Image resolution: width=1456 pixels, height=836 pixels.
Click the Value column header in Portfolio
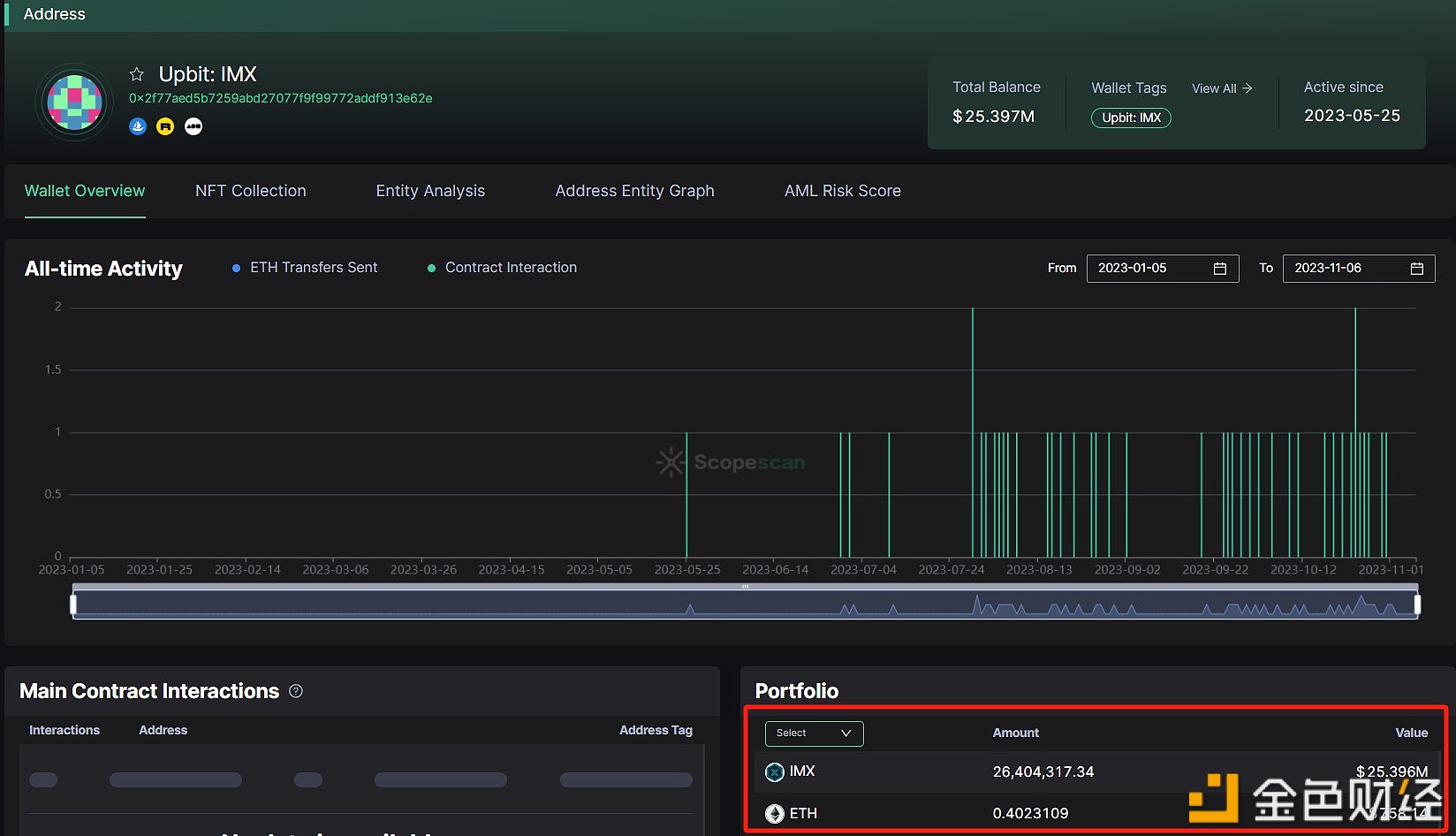(1412, 733)
